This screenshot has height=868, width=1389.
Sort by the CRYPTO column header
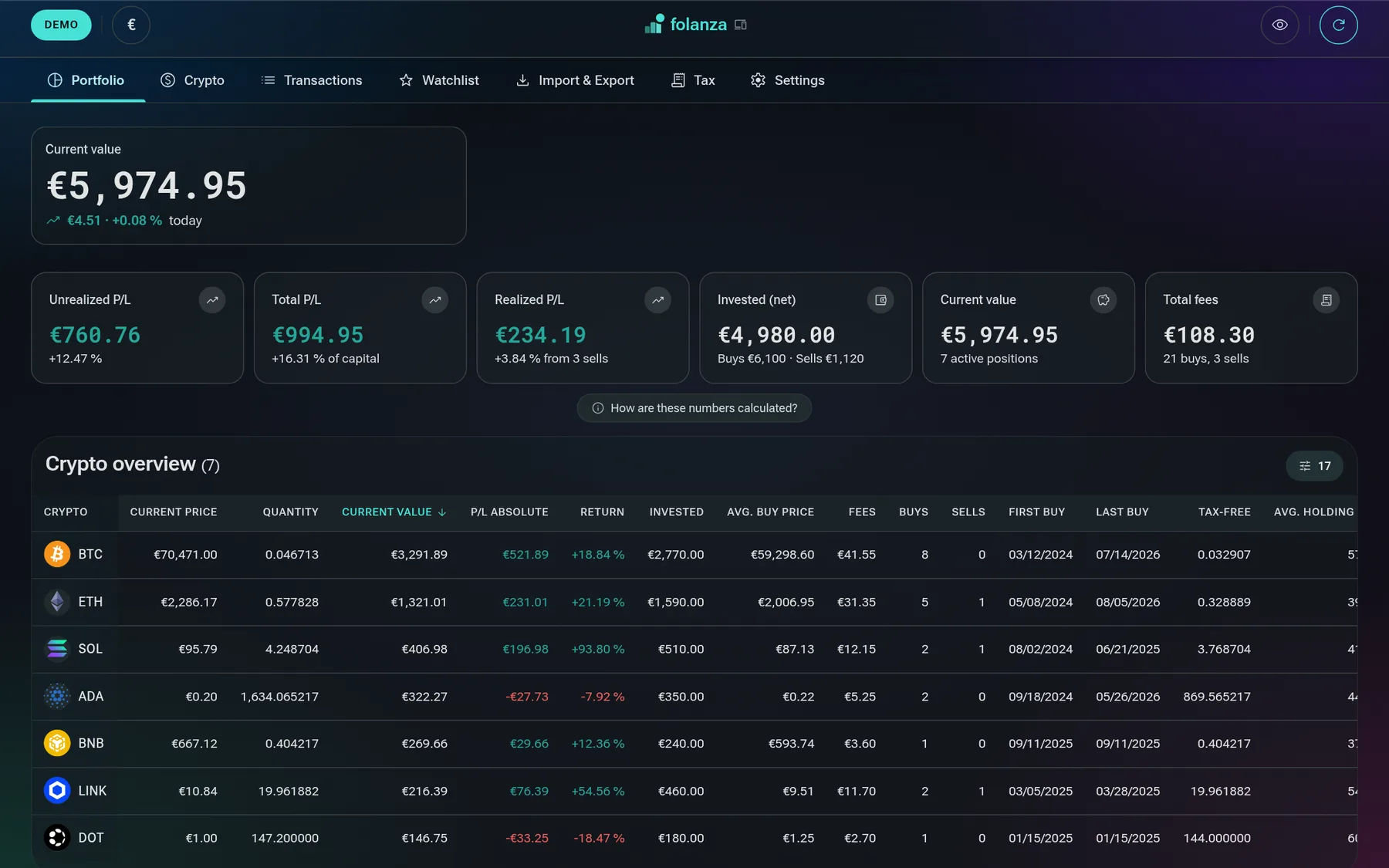(66, 512)
